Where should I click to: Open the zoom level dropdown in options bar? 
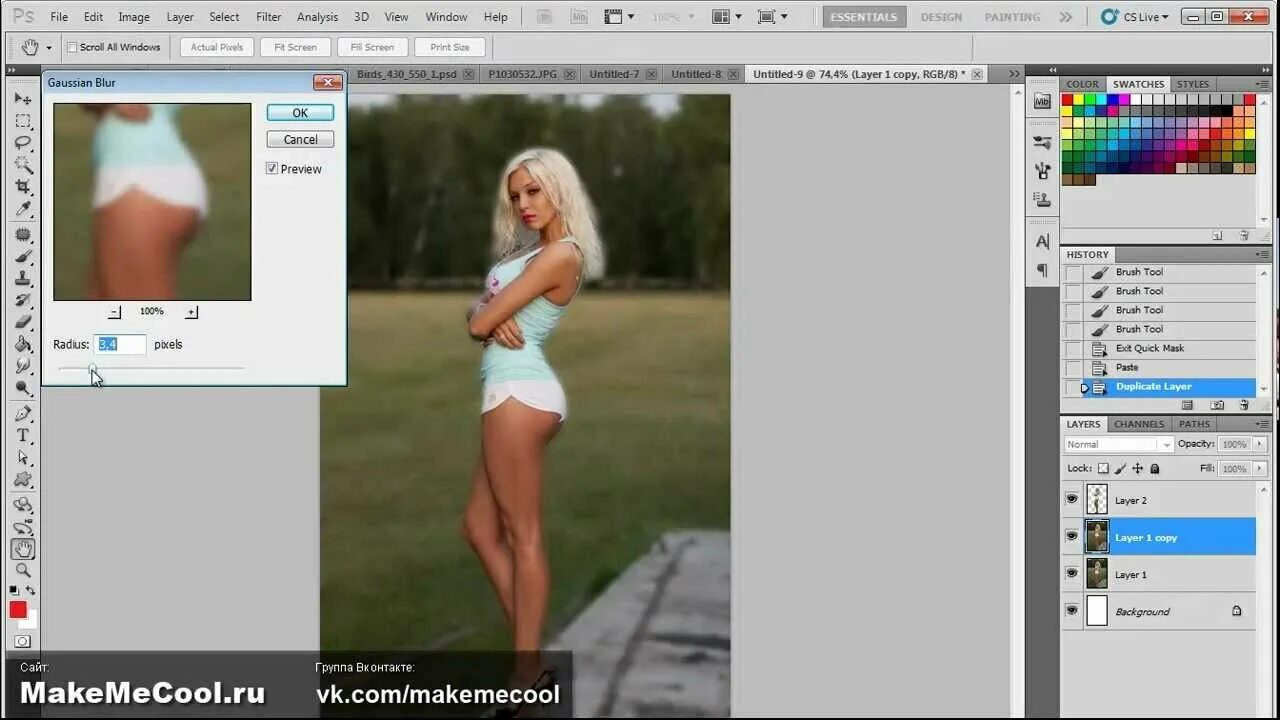[688, 16]
